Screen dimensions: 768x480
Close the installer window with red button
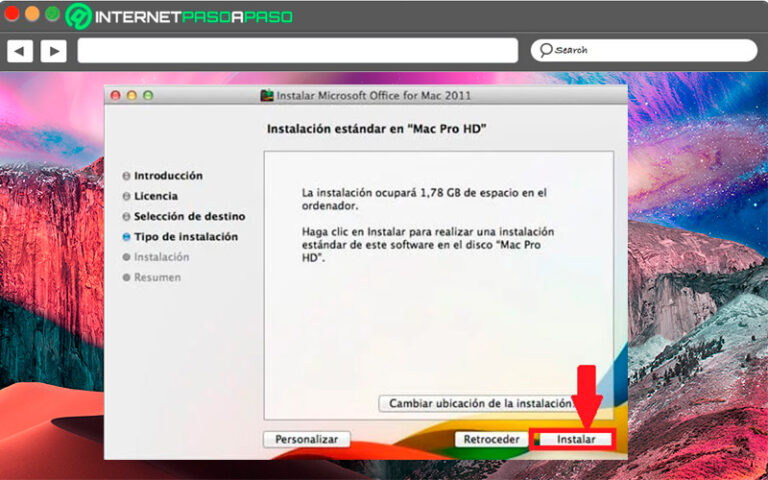116,96
